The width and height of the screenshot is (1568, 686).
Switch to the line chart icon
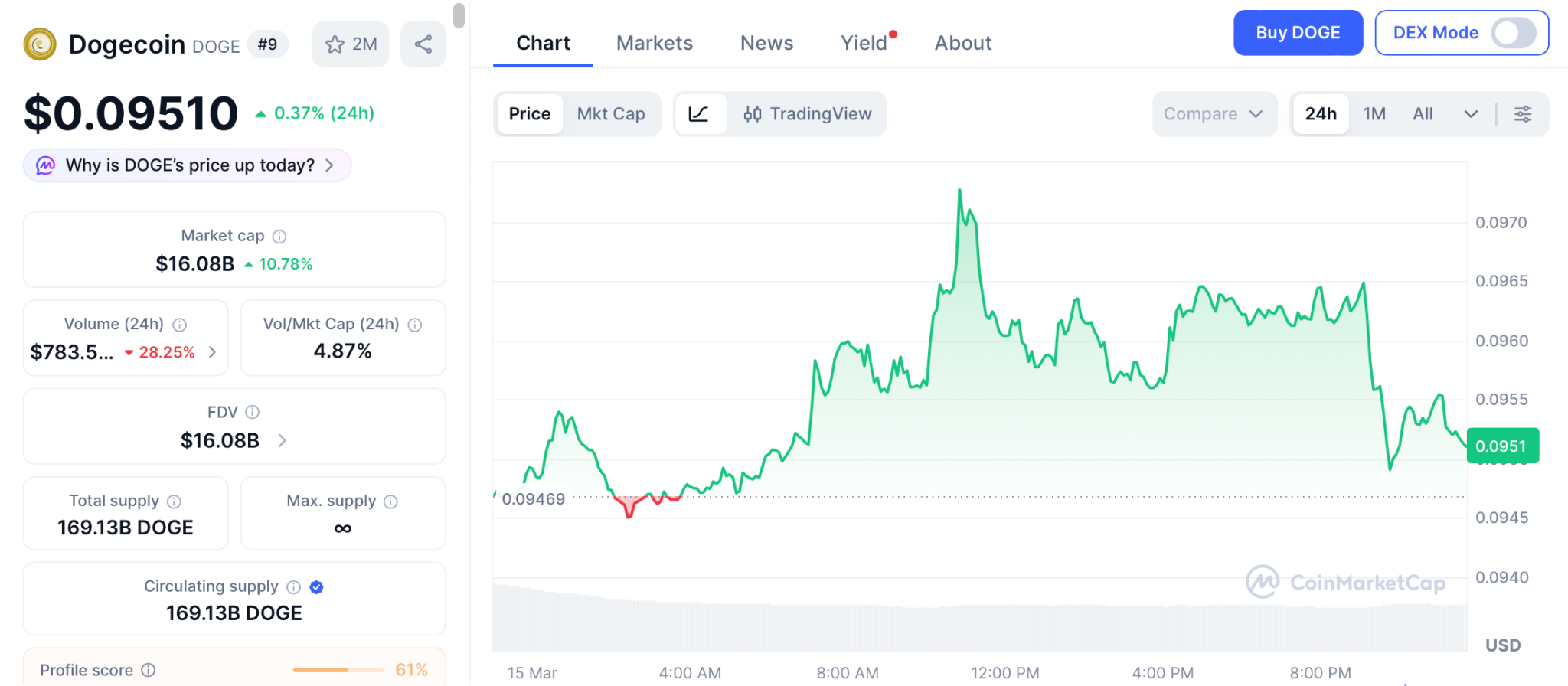(699, 114)
